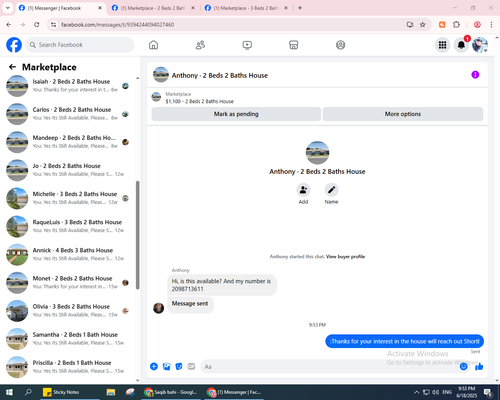Click the sent message Thanks for your interest
This screenshot has height=400, width=500.
click(404, 341)
